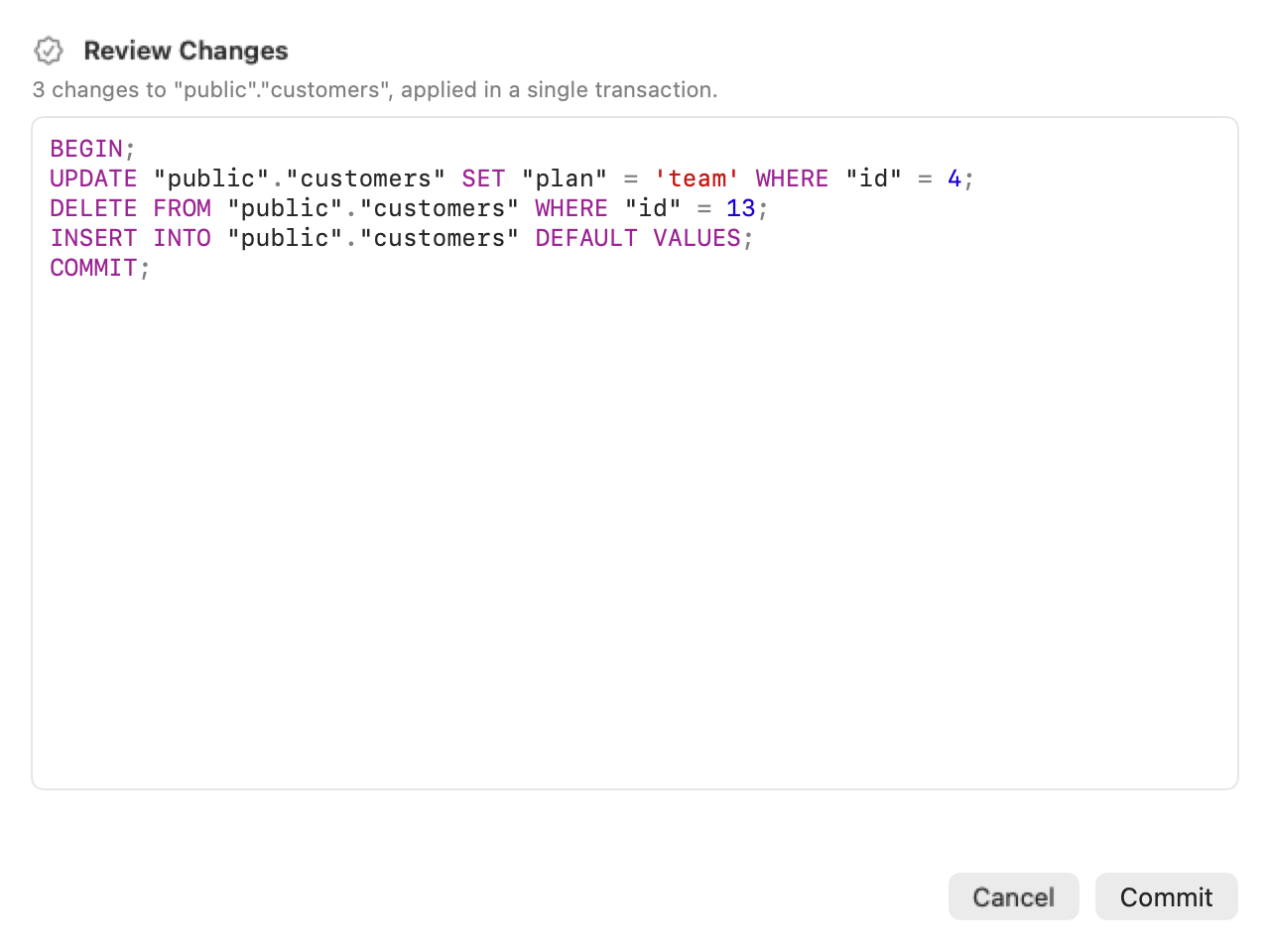Click the BEGIN keyword in the SQL
Image resolution: width=1270 pixels, height=952 pixels.
tap(86, 149)
